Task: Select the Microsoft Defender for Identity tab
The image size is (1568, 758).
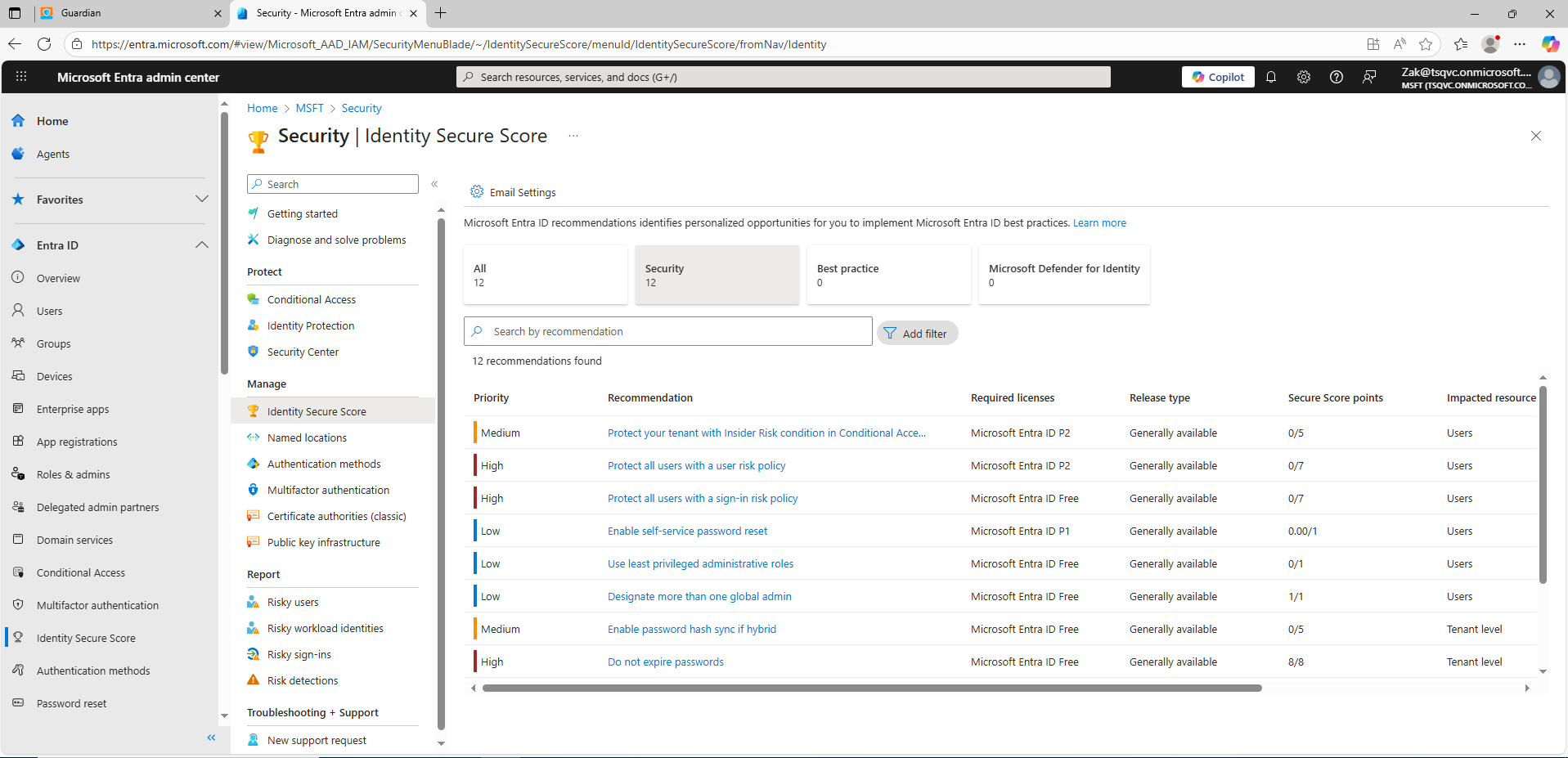Action: coord(1063,275)
